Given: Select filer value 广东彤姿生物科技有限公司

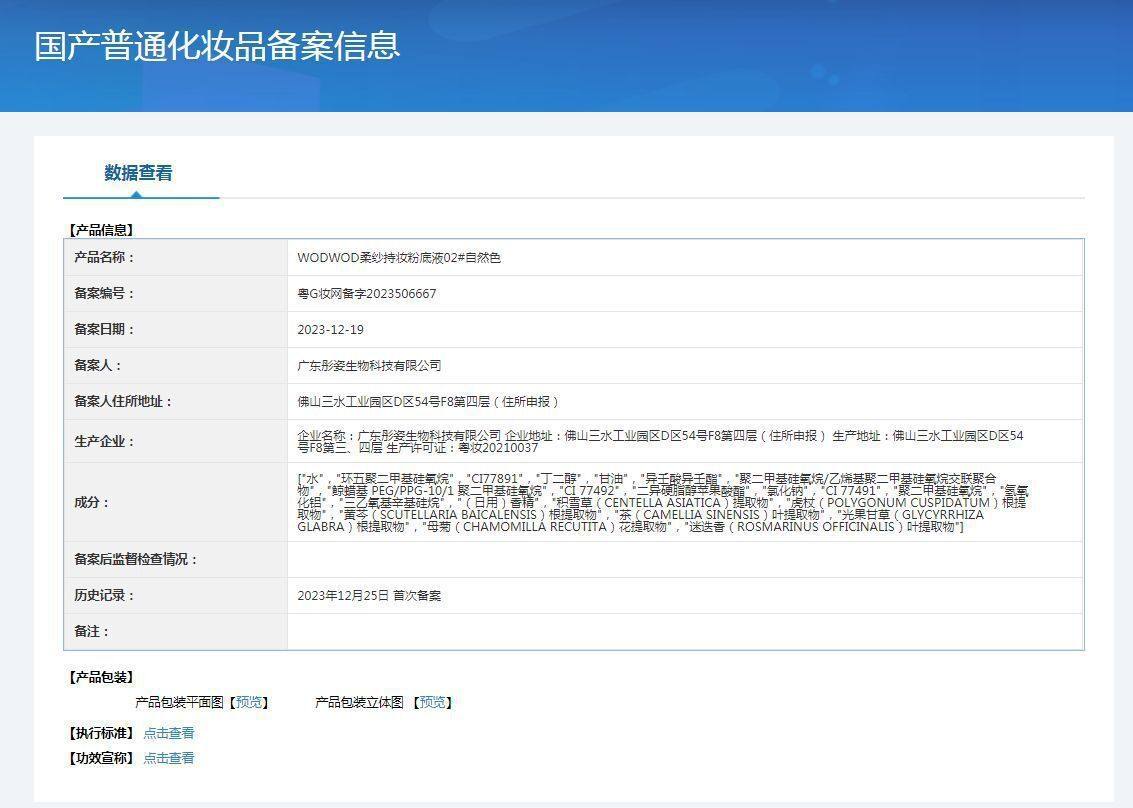Looking at the screenshot, I should click(369, 366).
